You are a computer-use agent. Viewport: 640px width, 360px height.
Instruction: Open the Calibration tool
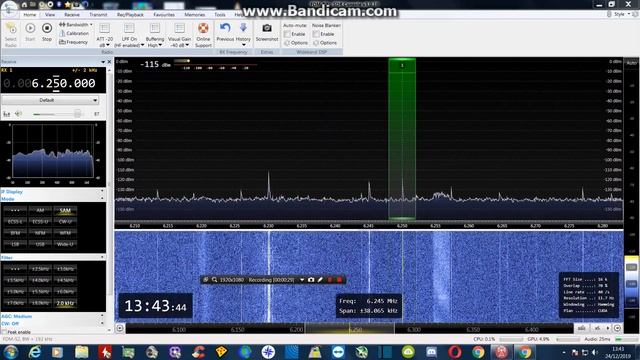74,33
